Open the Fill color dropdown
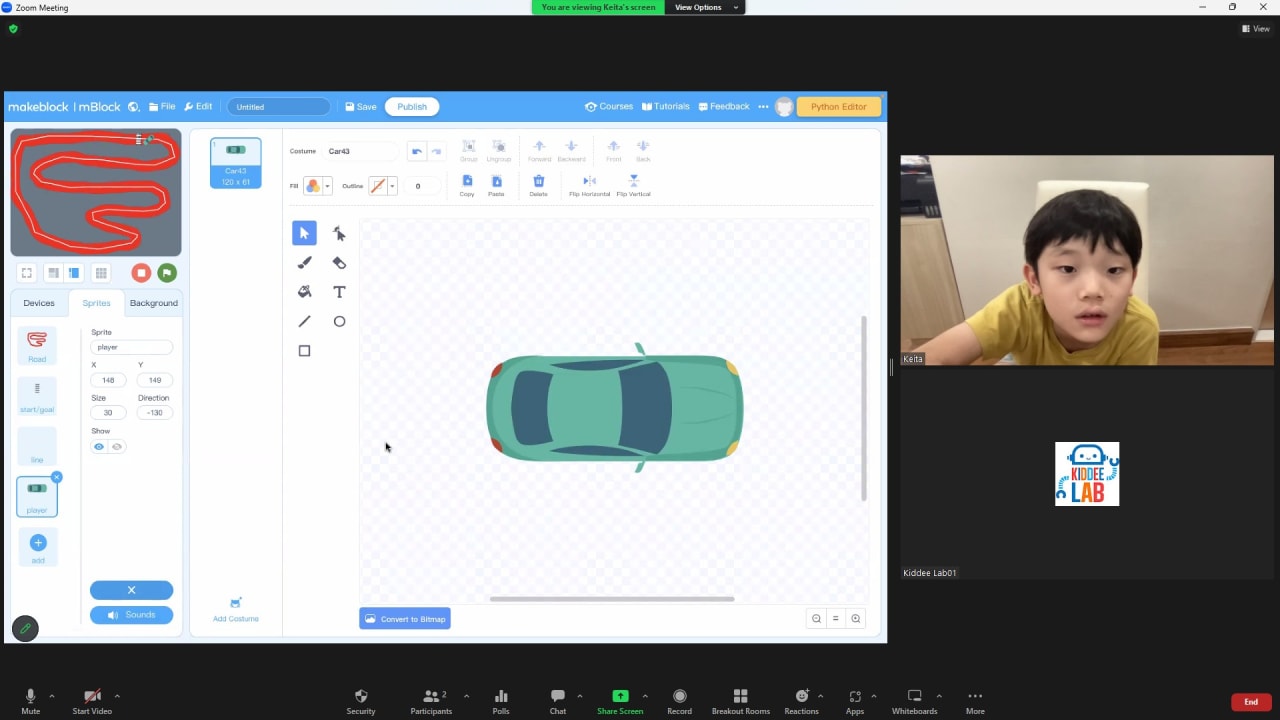Viewport: 1280px width, 720px height. pos(327,186)
